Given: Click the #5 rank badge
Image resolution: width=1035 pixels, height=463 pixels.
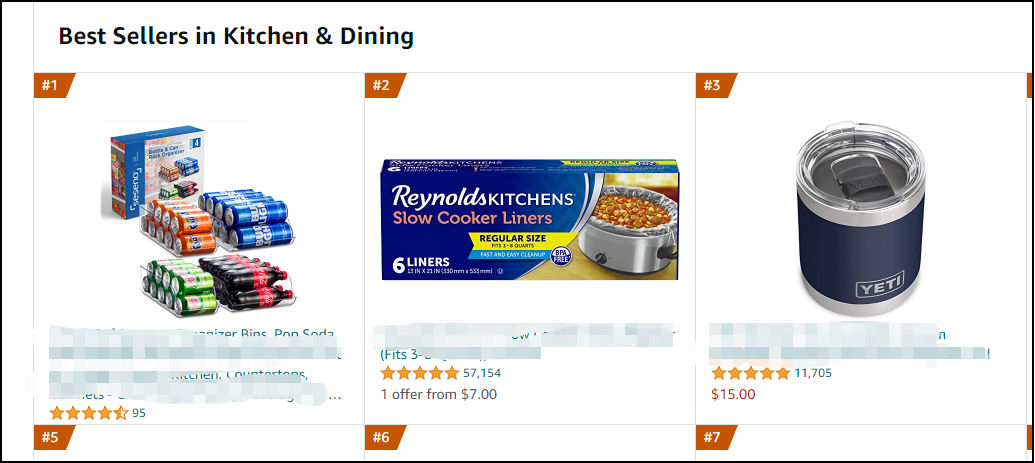Looking at the screenshot, I should (51, 437).
